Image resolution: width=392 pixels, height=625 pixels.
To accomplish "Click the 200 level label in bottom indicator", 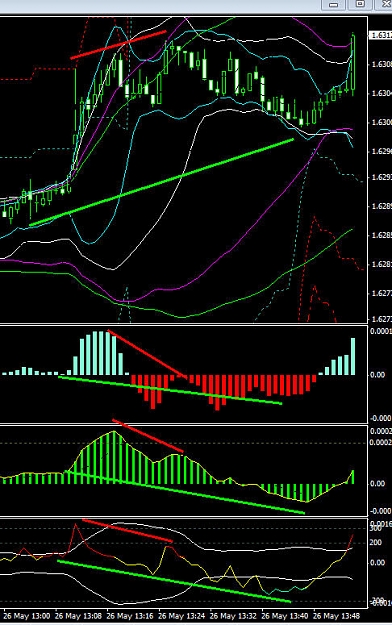I will [x=376, y=542].
